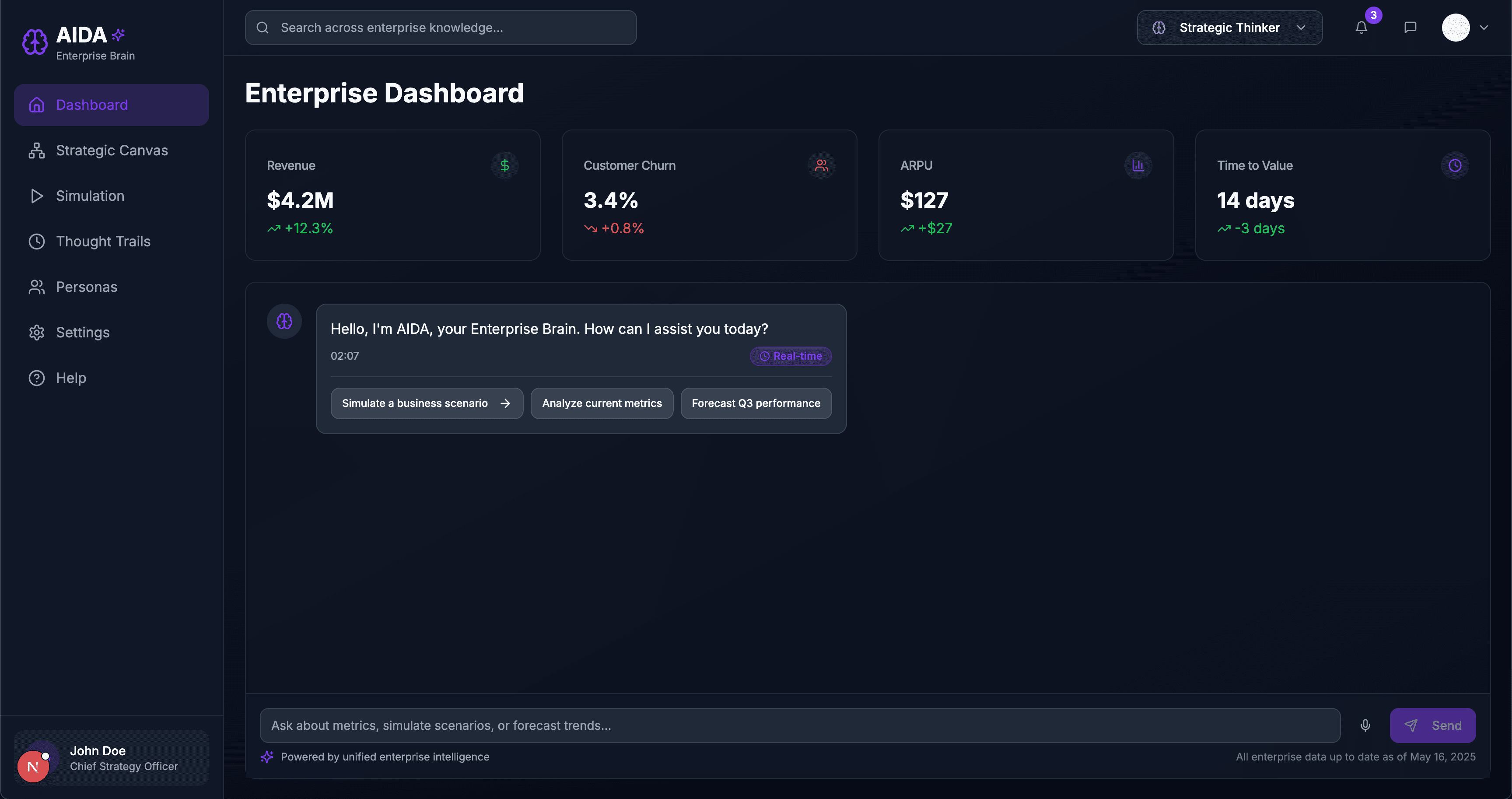
Task: Click the Thought Trails clock icon
Action: pos(36,241)
